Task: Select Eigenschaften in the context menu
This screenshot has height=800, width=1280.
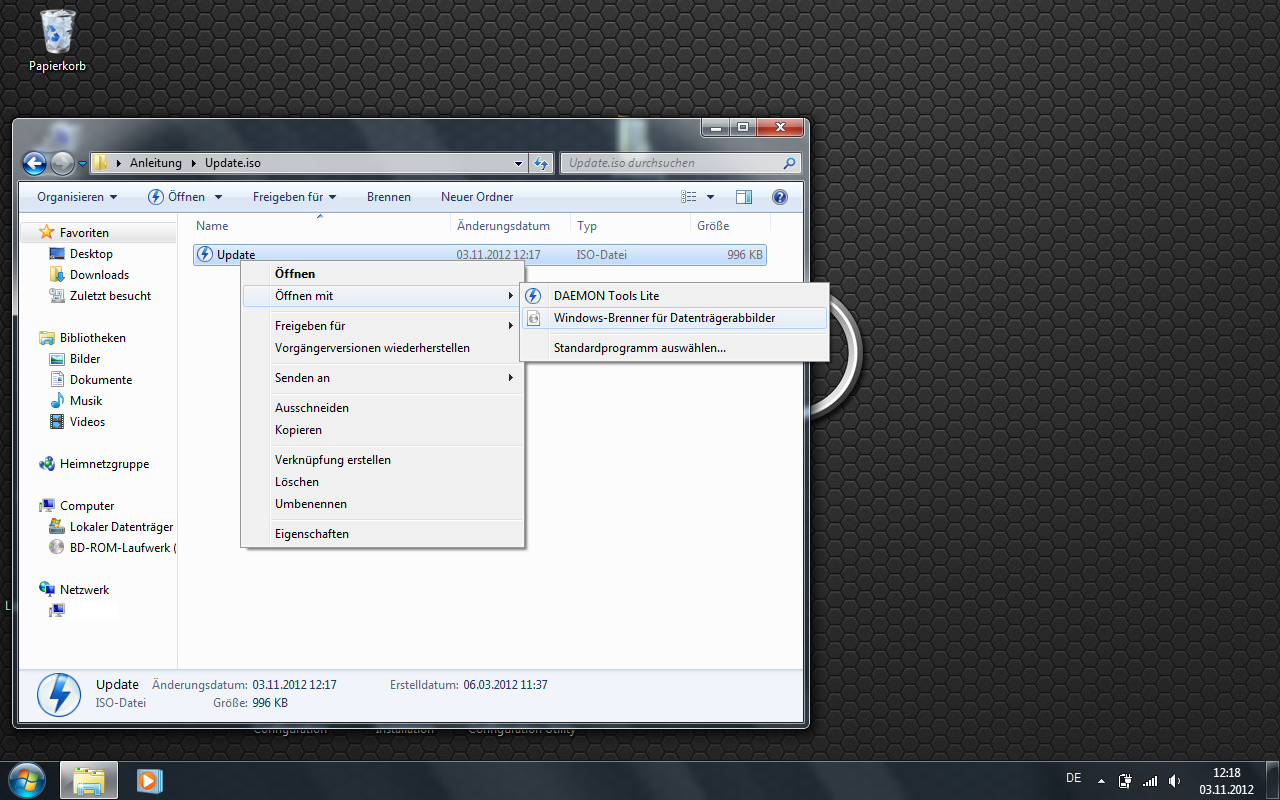Action: tap(312, 534)
